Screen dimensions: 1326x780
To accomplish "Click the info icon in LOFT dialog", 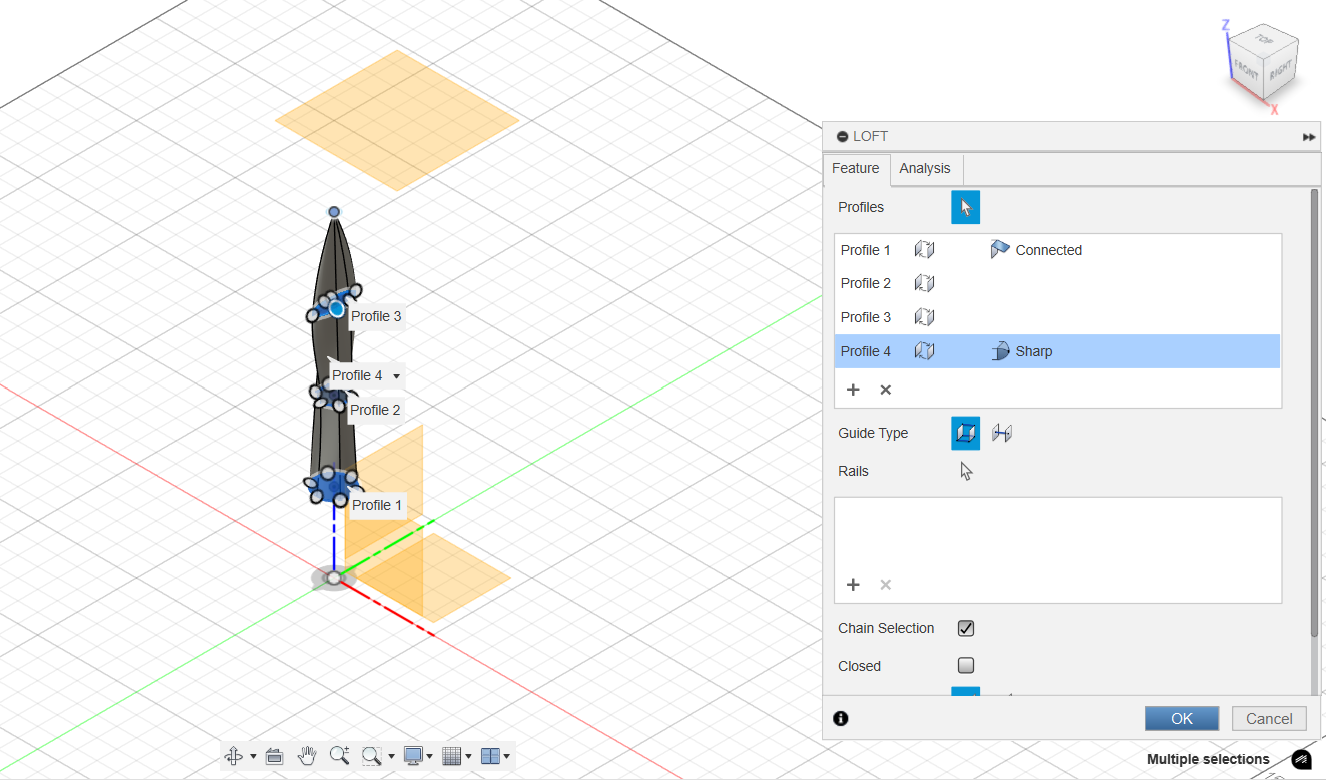I will coord(841,718).
